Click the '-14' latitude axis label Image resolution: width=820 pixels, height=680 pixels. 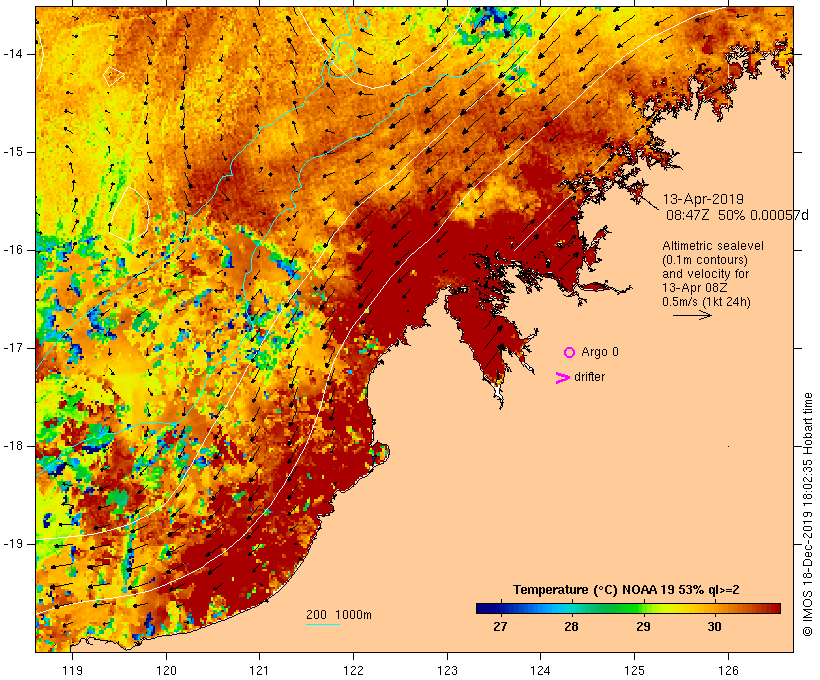point(13,54)
